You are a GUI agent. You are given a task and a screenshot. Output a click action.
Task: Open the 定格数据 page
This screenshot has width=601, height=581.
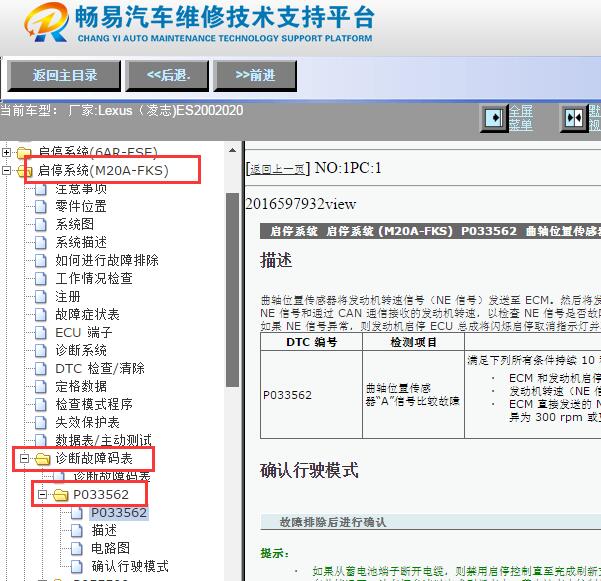coord(81,386)
